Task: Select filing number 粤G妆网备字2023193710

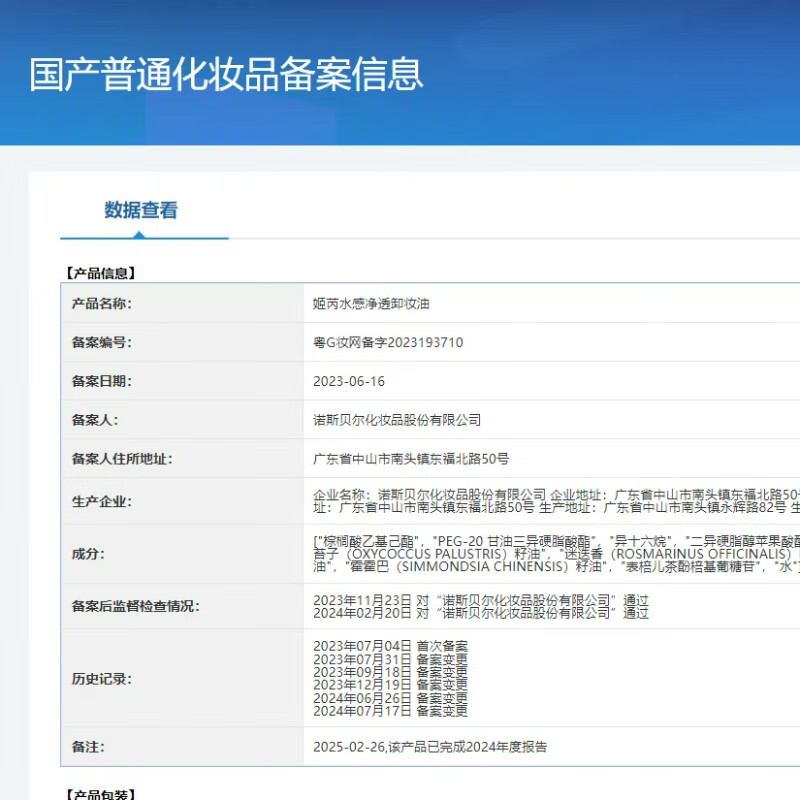Action: point(388,342)
